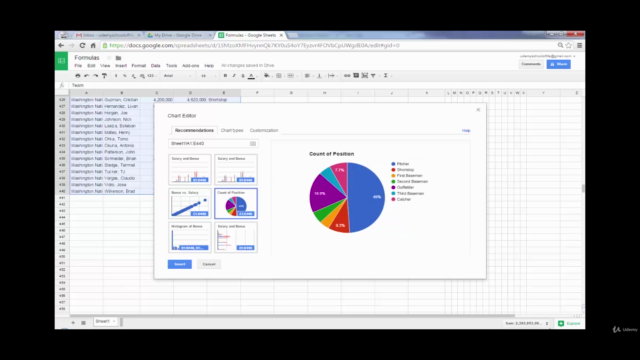Close the Chart Editor dialog

tap(478, 110)
